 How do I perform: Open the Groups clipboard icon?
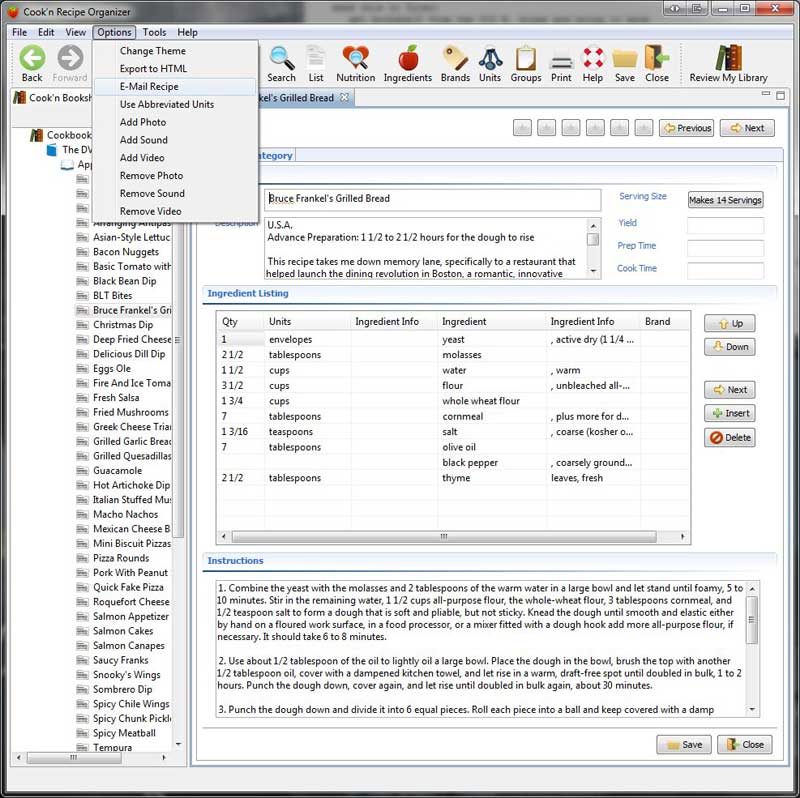click(526, 58)
